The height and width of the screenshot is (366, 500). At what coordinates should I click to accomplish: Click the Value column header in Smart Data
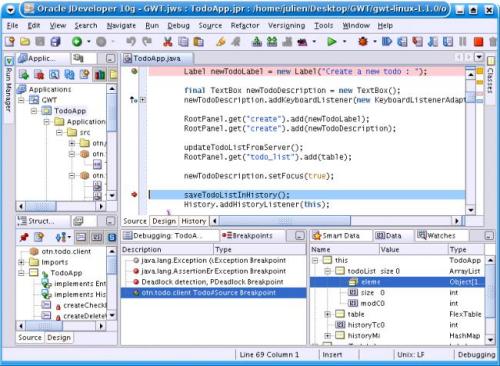(x=413, y=249)
